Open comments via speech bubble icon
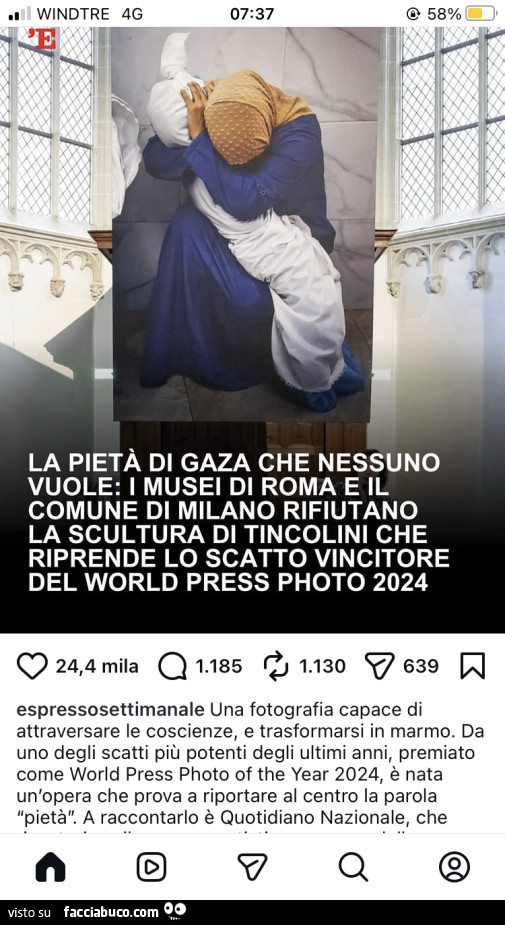This screenshot has height=925, width=505. click(172, 667)
